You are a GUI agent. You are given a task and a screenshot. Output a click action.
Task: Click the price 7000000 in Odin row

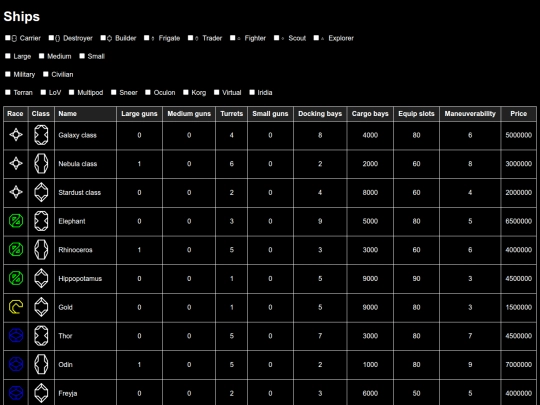(519, 364)
